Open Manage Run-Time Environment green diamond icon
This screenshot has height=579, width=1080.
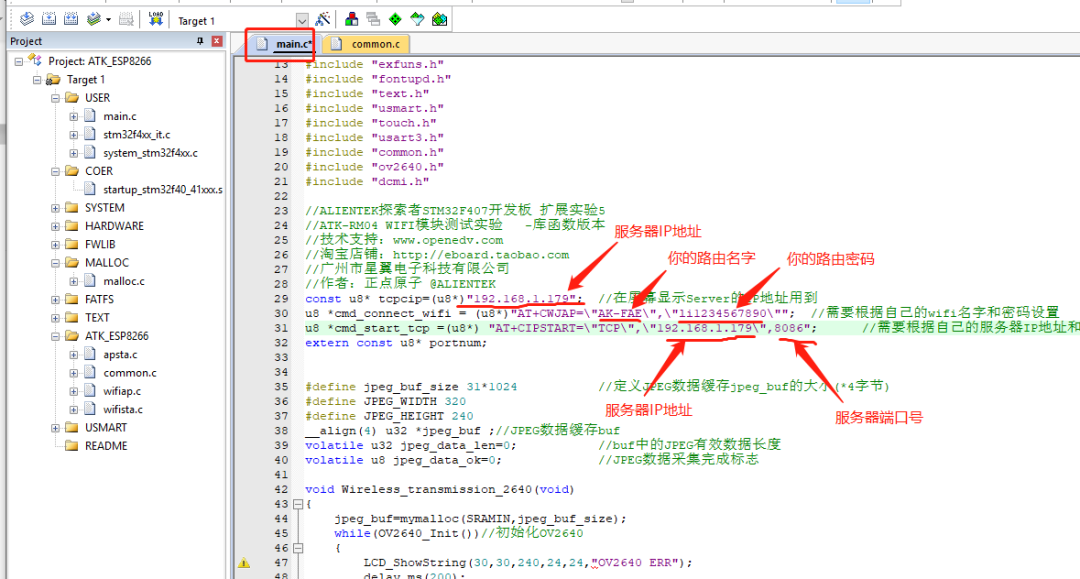point(395,20)
